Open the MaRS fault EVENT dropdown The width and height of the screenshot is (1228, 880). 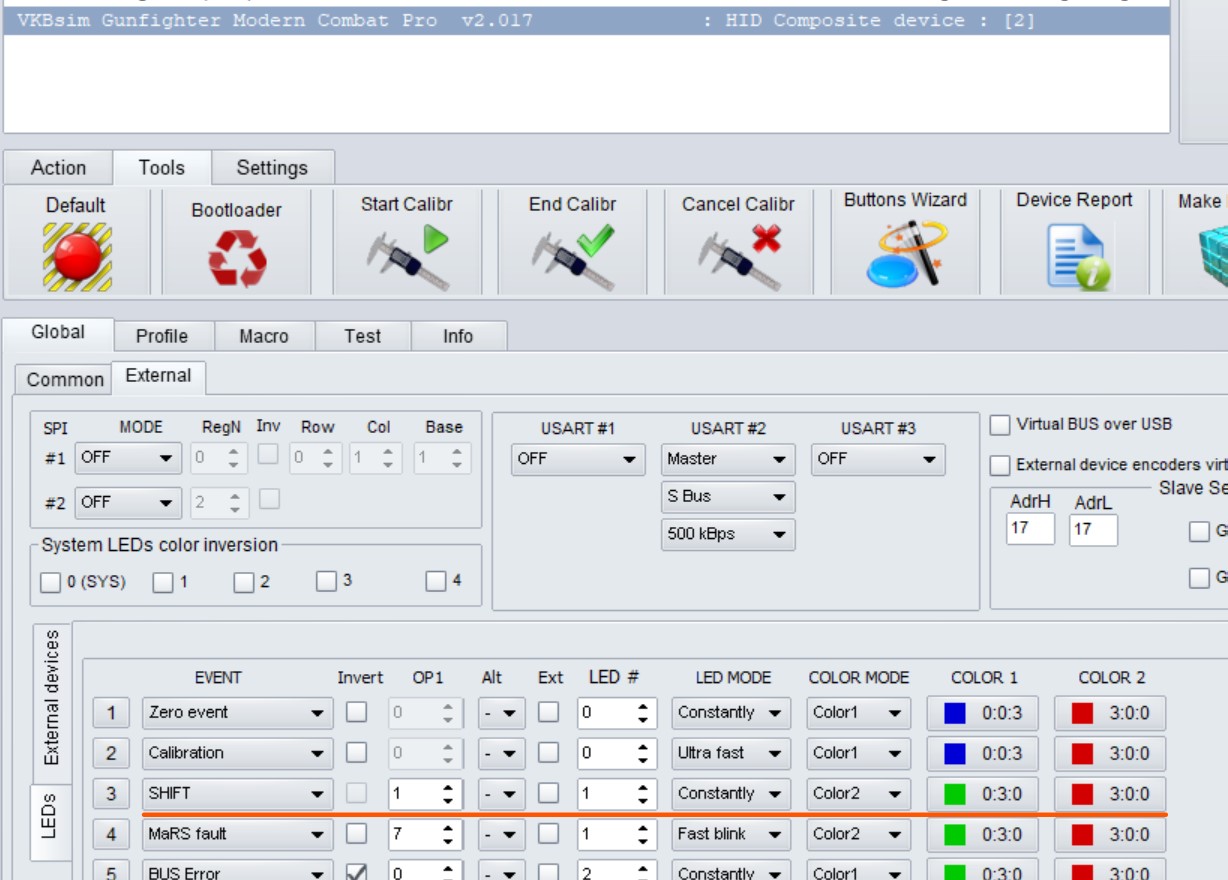pos(237,834)
